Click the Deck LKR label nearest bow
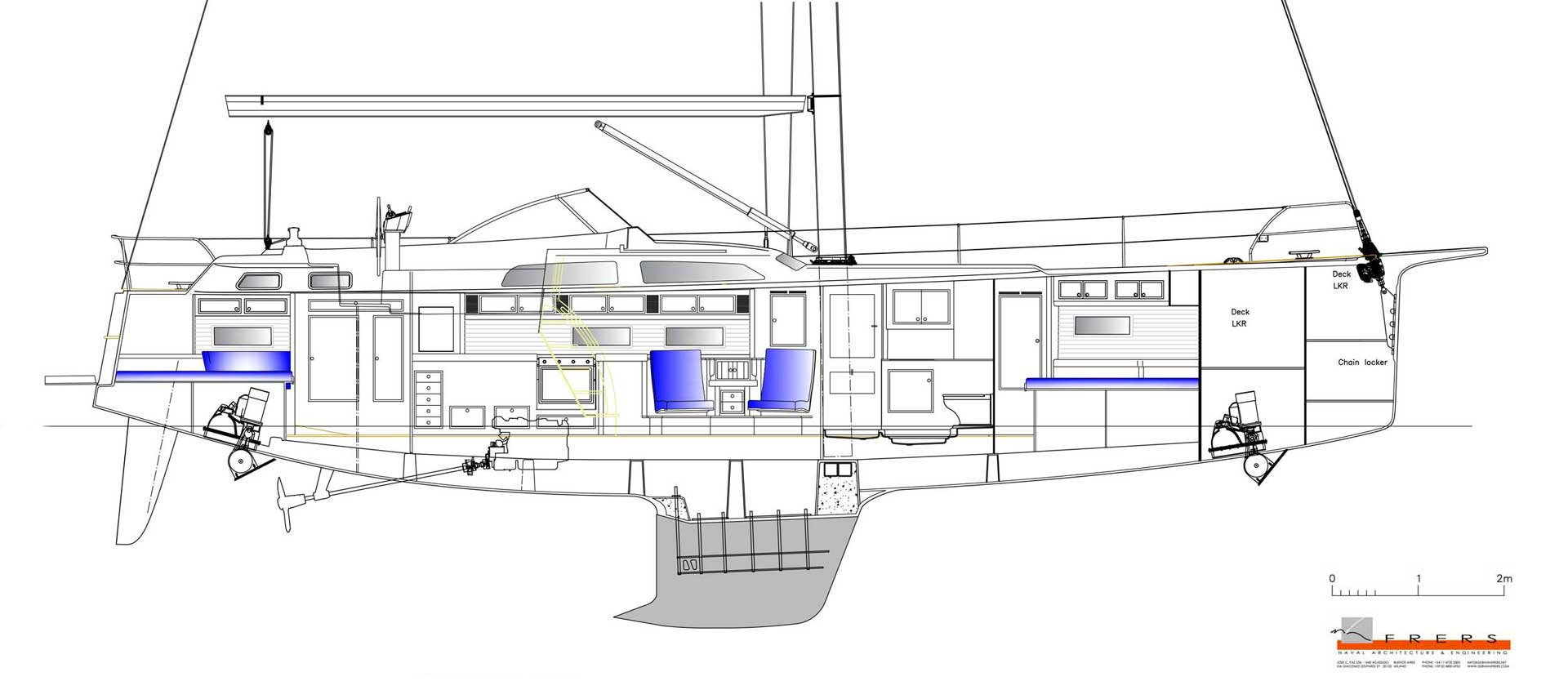This screenshot has height=699, width=1568. [1340, 280]
